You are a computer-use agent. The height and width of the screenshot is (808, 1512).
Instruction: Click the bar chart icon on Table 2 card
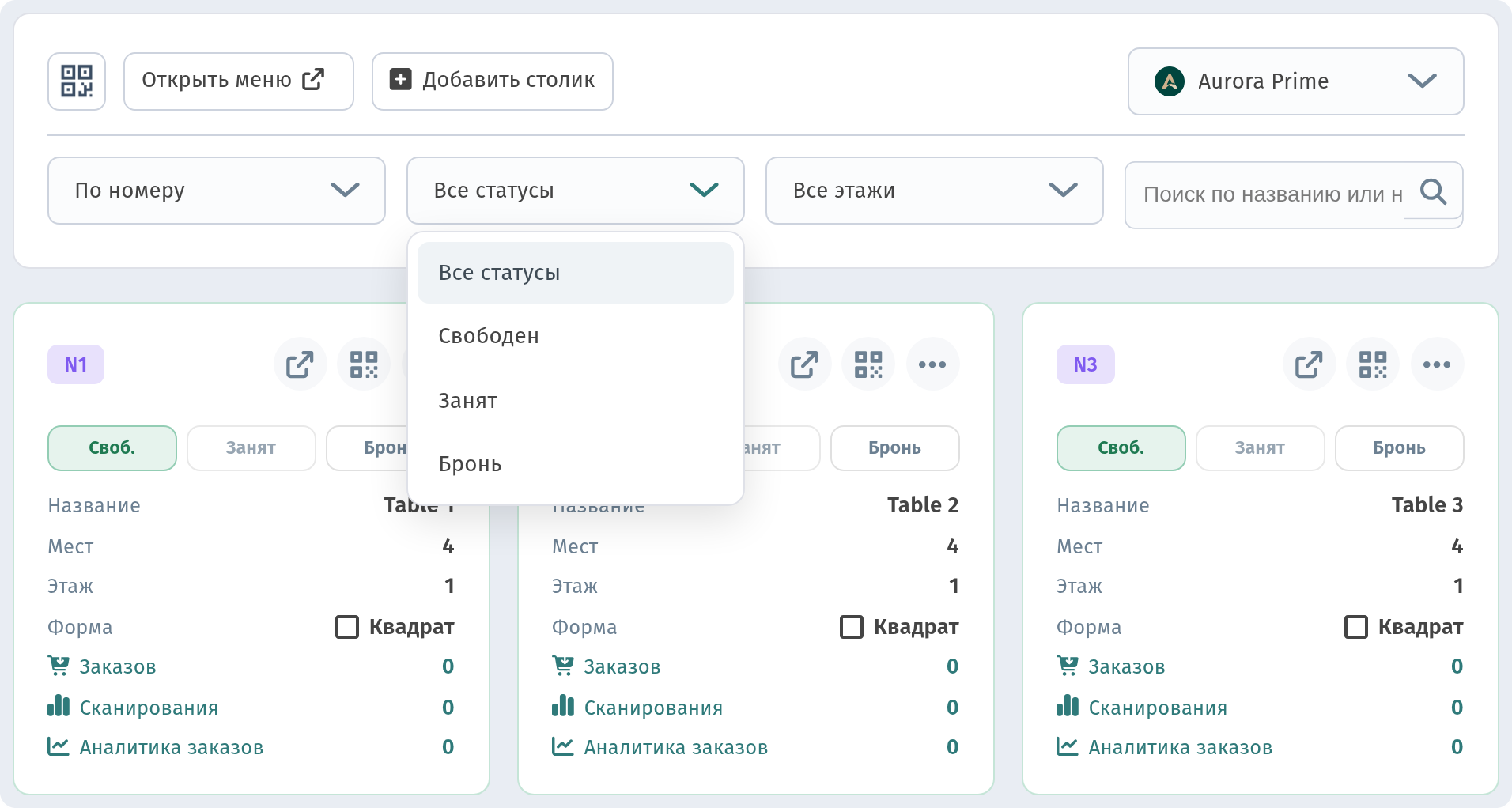(x=563, y=705)
